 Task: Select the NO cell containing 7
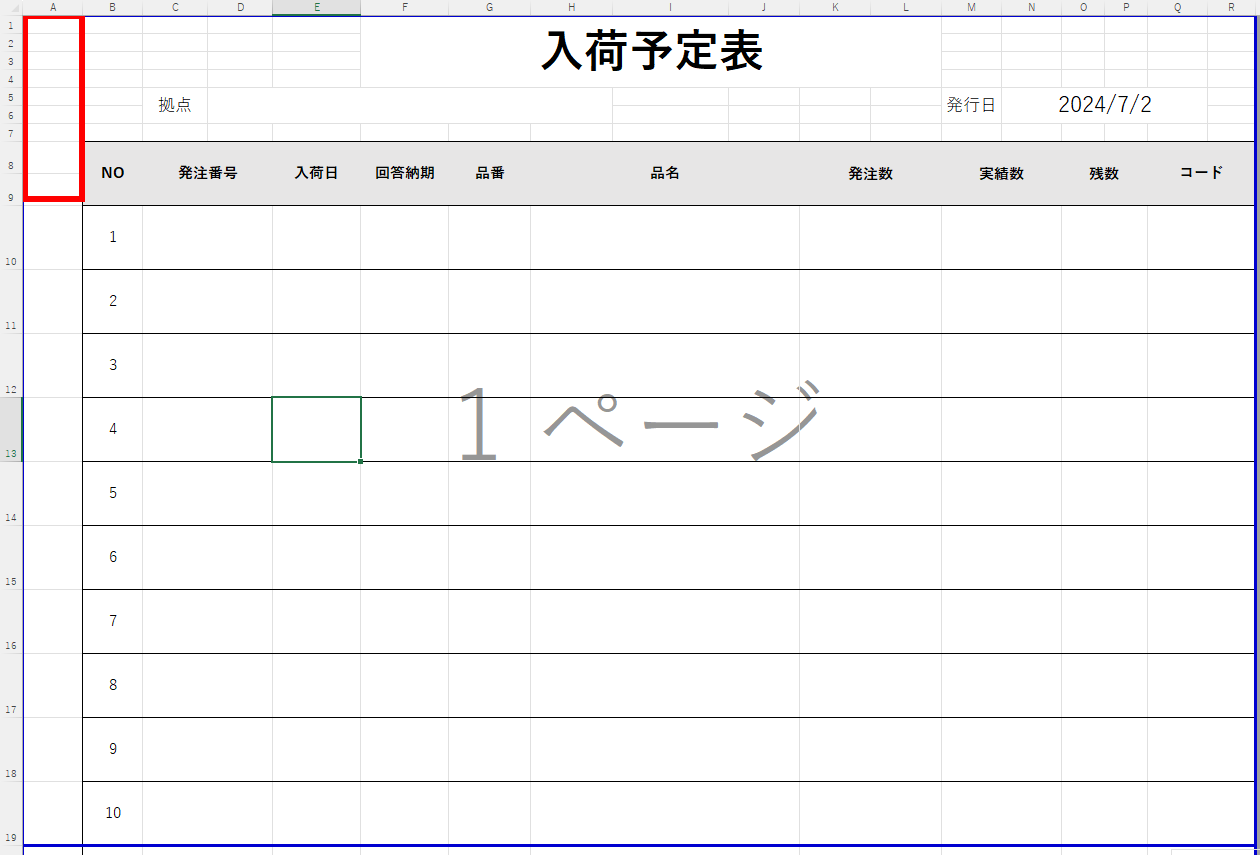(113, 621)
